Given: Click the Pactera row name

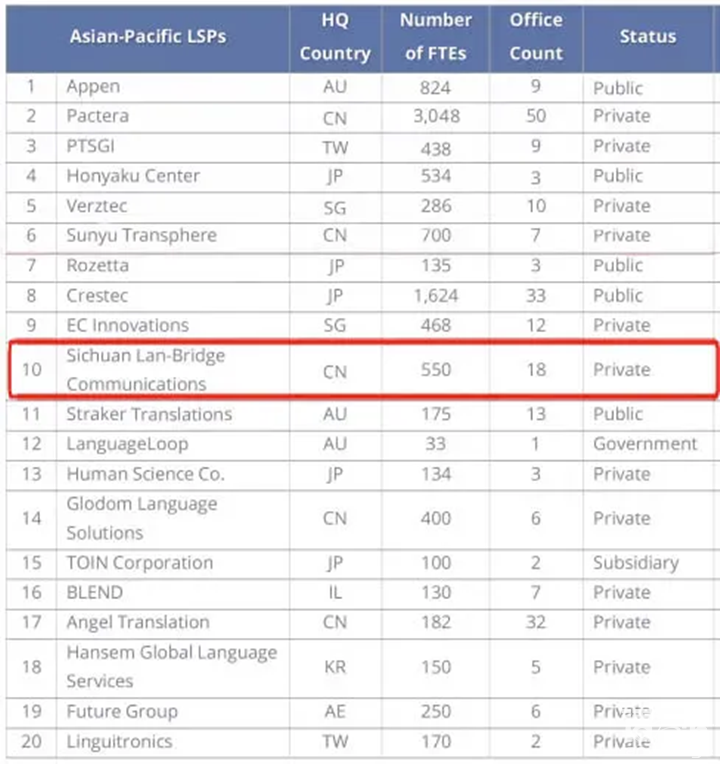Looking at the screenshot, I should [97, 116].
